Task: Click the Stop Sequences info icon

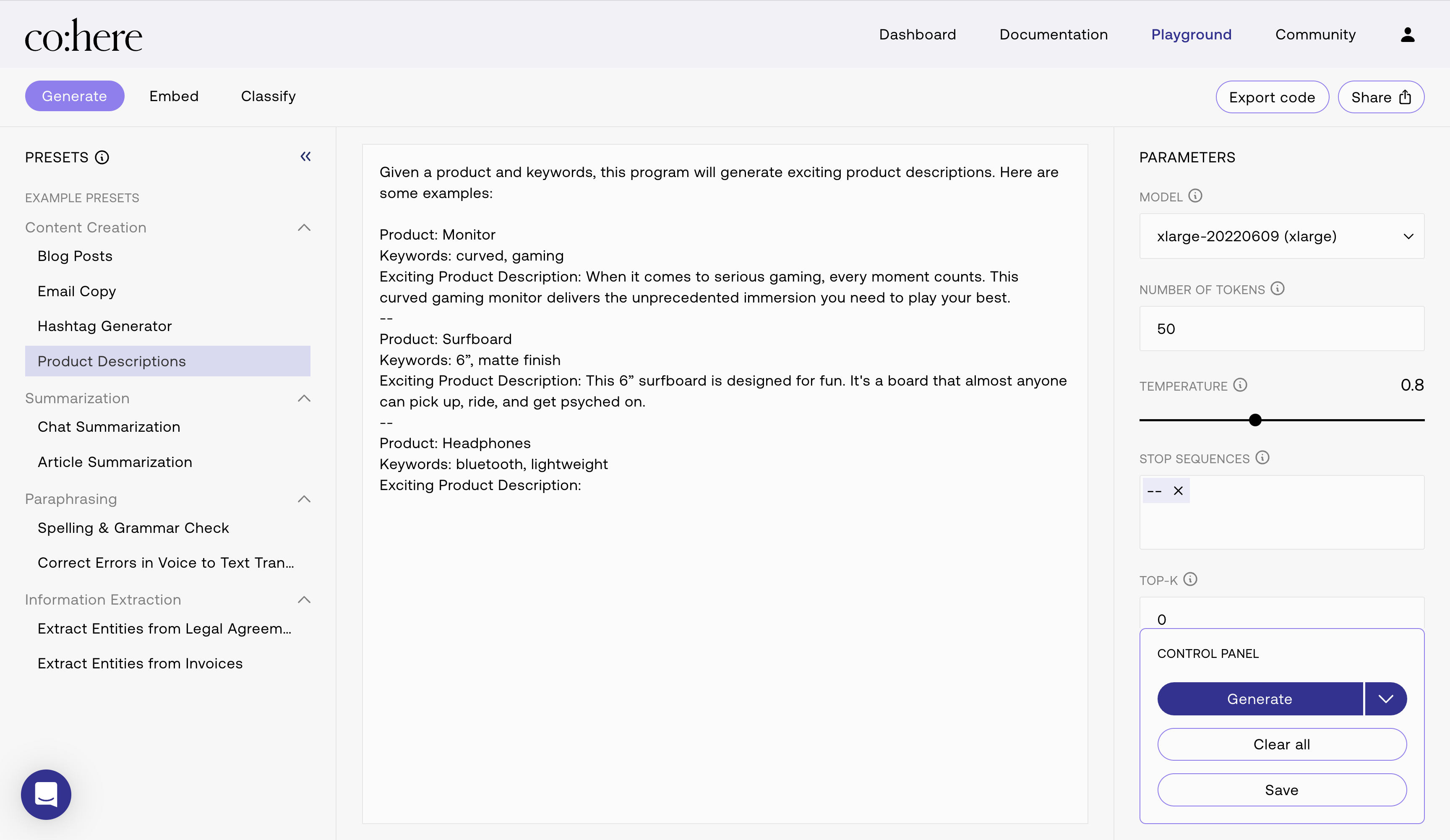Action: pos(1262,458)
